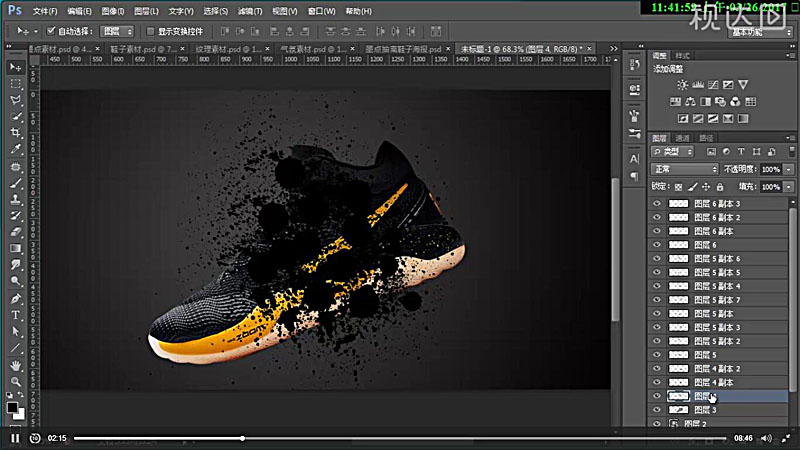
Task: Mute the video volume
Action: tap(766, 438)
